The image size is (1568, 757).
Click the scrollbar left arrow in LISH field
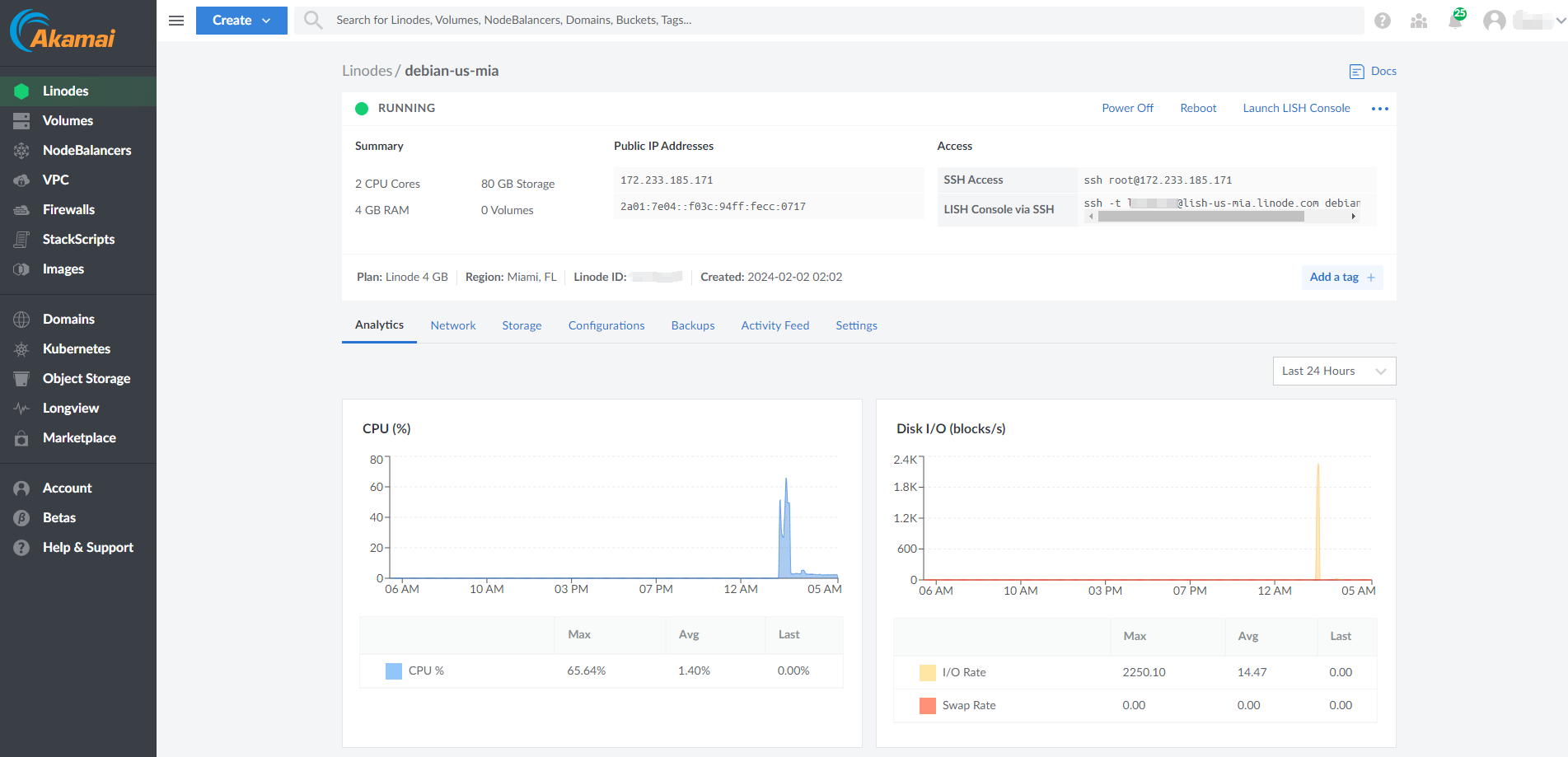[x=1091, y=217]
